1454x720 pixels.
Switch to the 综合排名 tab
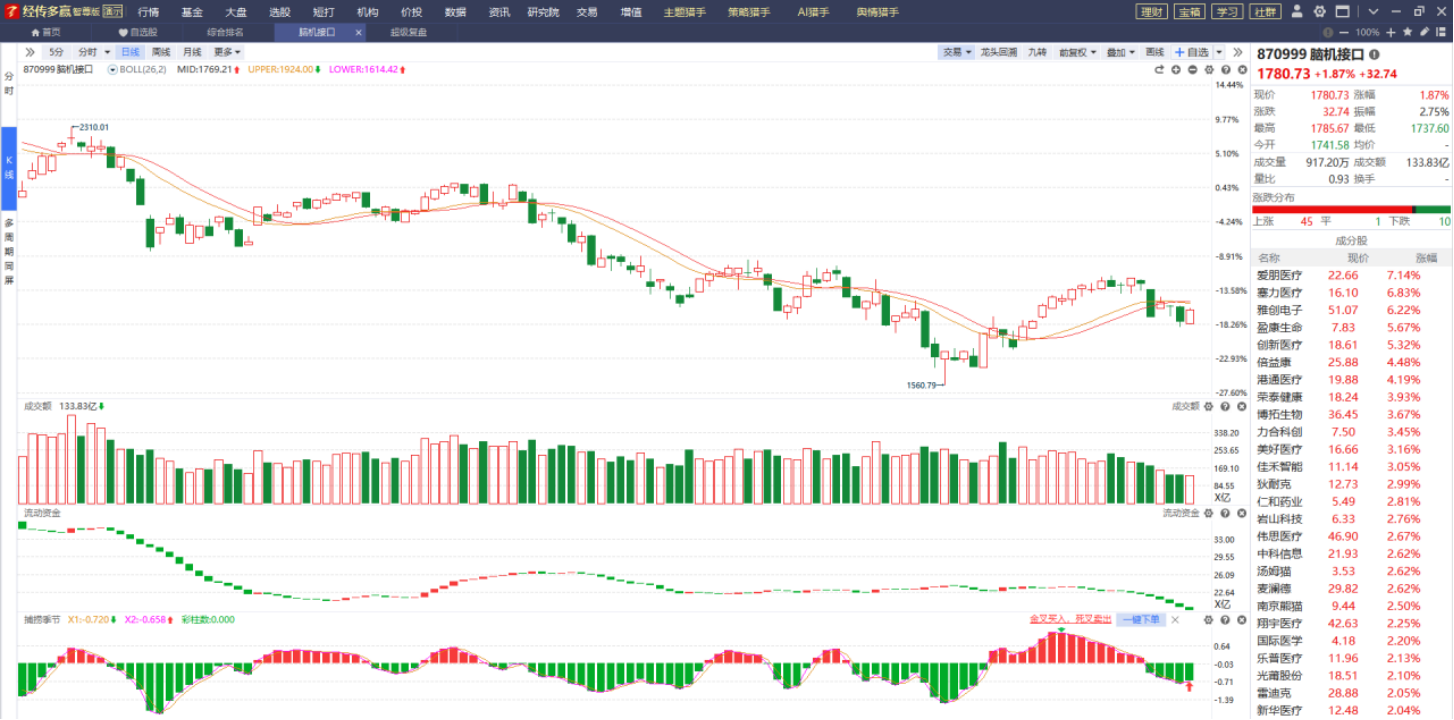[x=225, y=32]
